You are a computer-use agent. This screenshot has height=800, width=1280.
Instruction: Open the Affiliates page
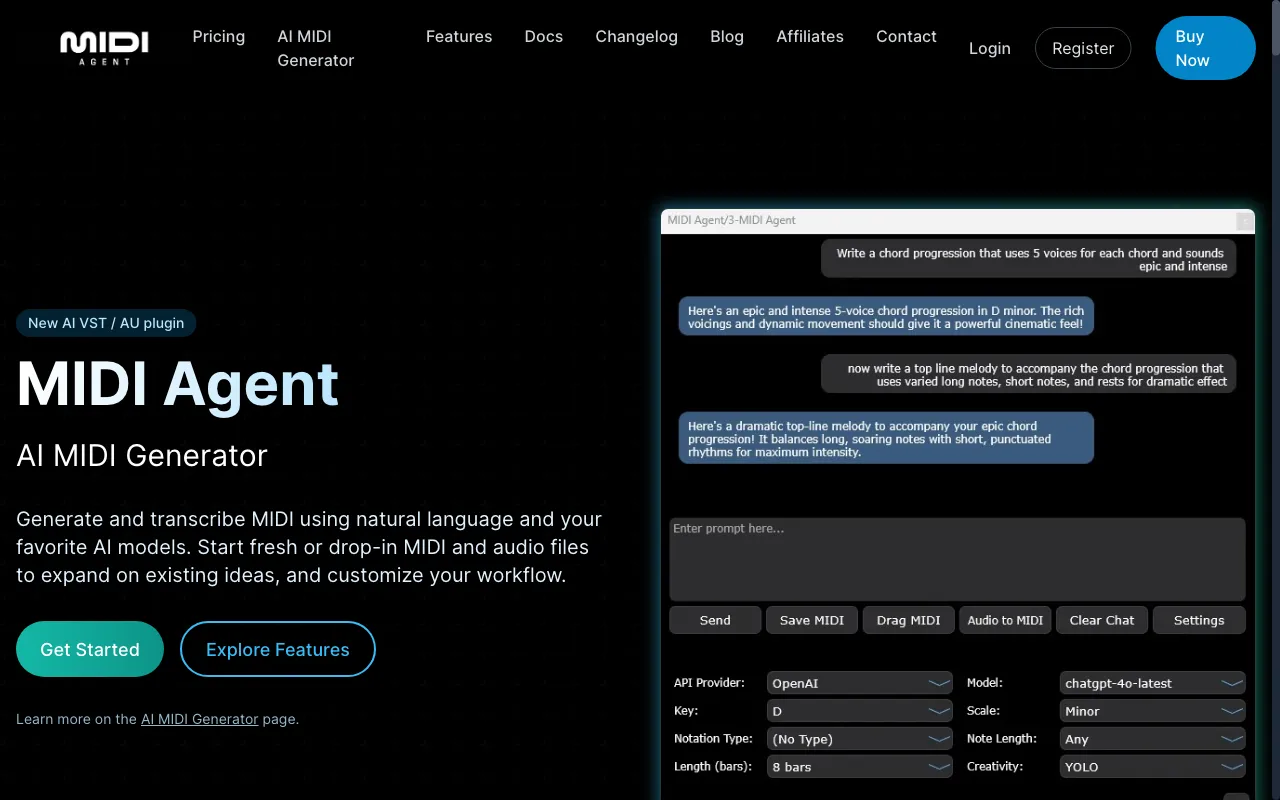tap(810, 36)
